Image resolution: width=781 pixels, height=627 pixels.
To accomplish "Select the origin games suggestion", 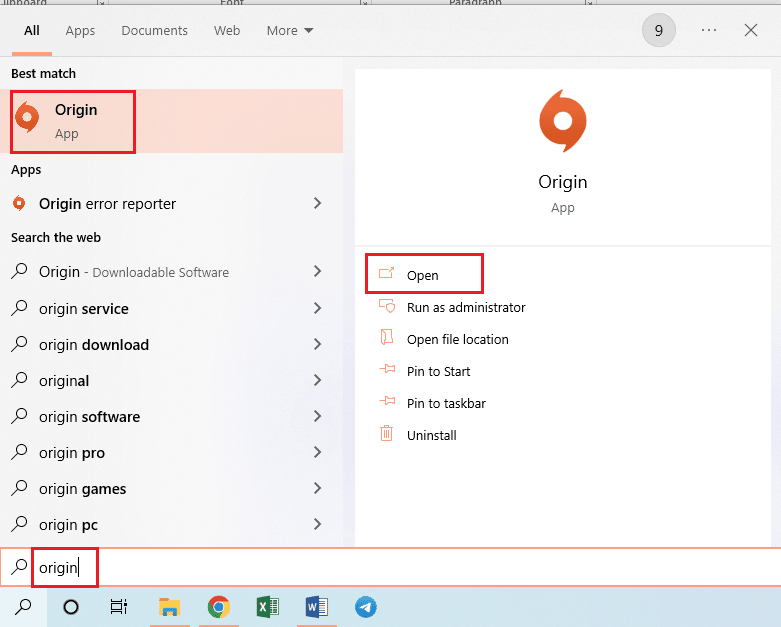I will tap(171, 488).
